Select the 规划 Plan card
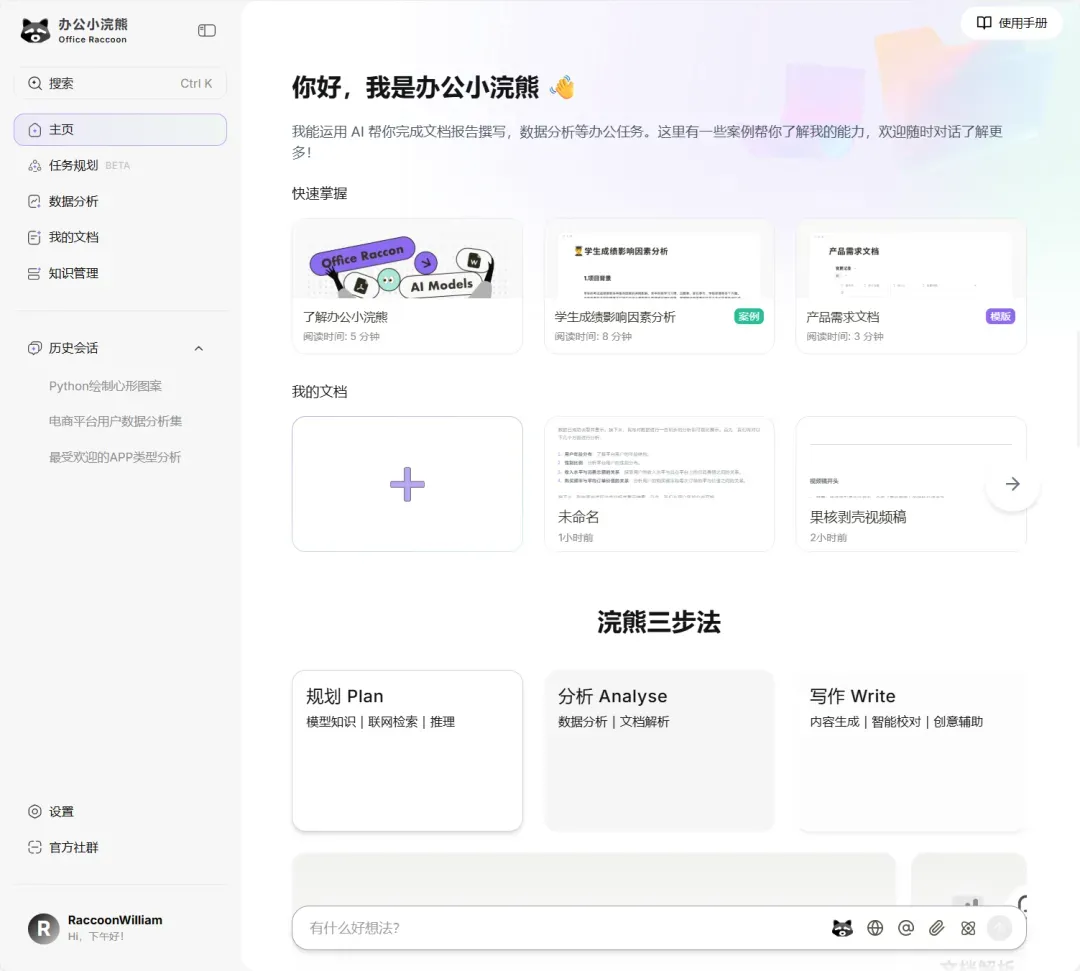This screenshot has height=971, width=1080. point(407,751)
